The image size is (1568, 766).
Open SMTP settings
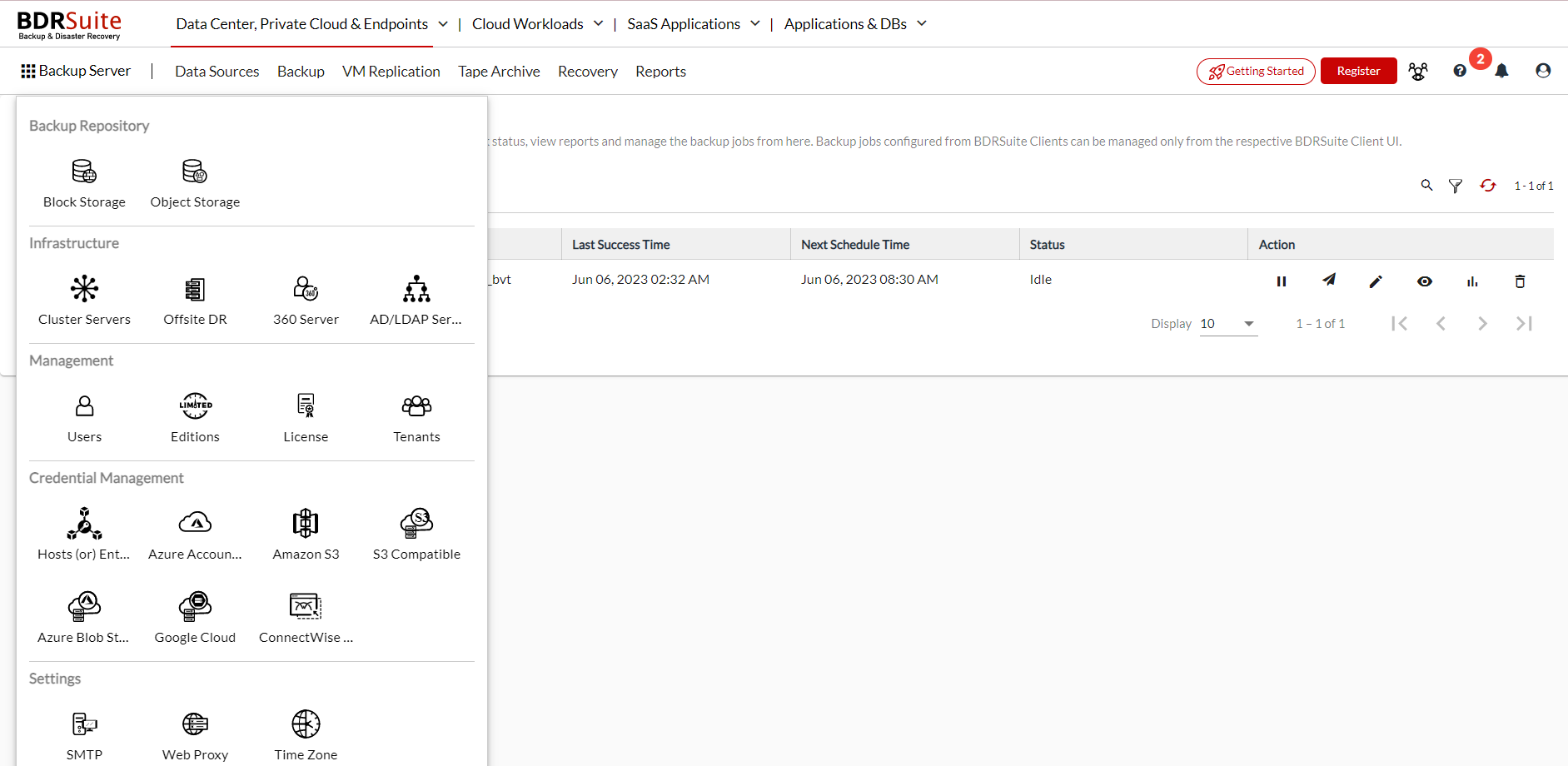(84, 737)
